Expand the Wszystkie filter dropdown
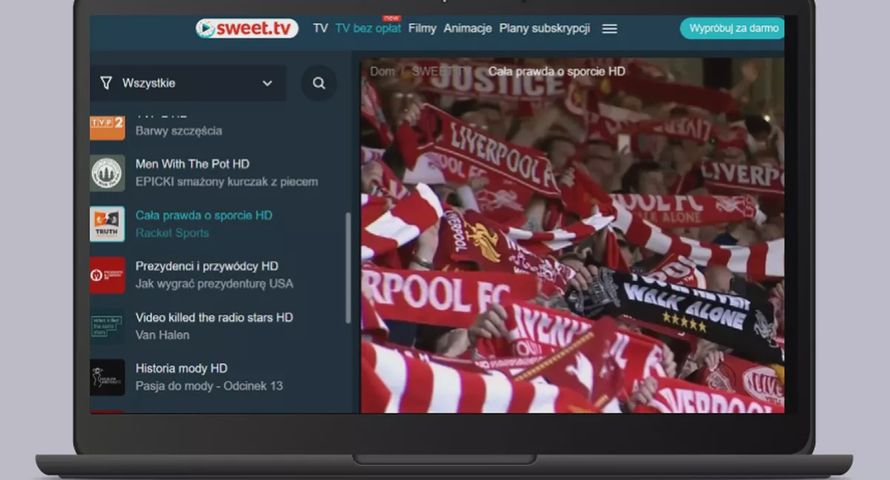Image resolution: width=890 pixels, height=480 pixels. [x=188, y=83]
